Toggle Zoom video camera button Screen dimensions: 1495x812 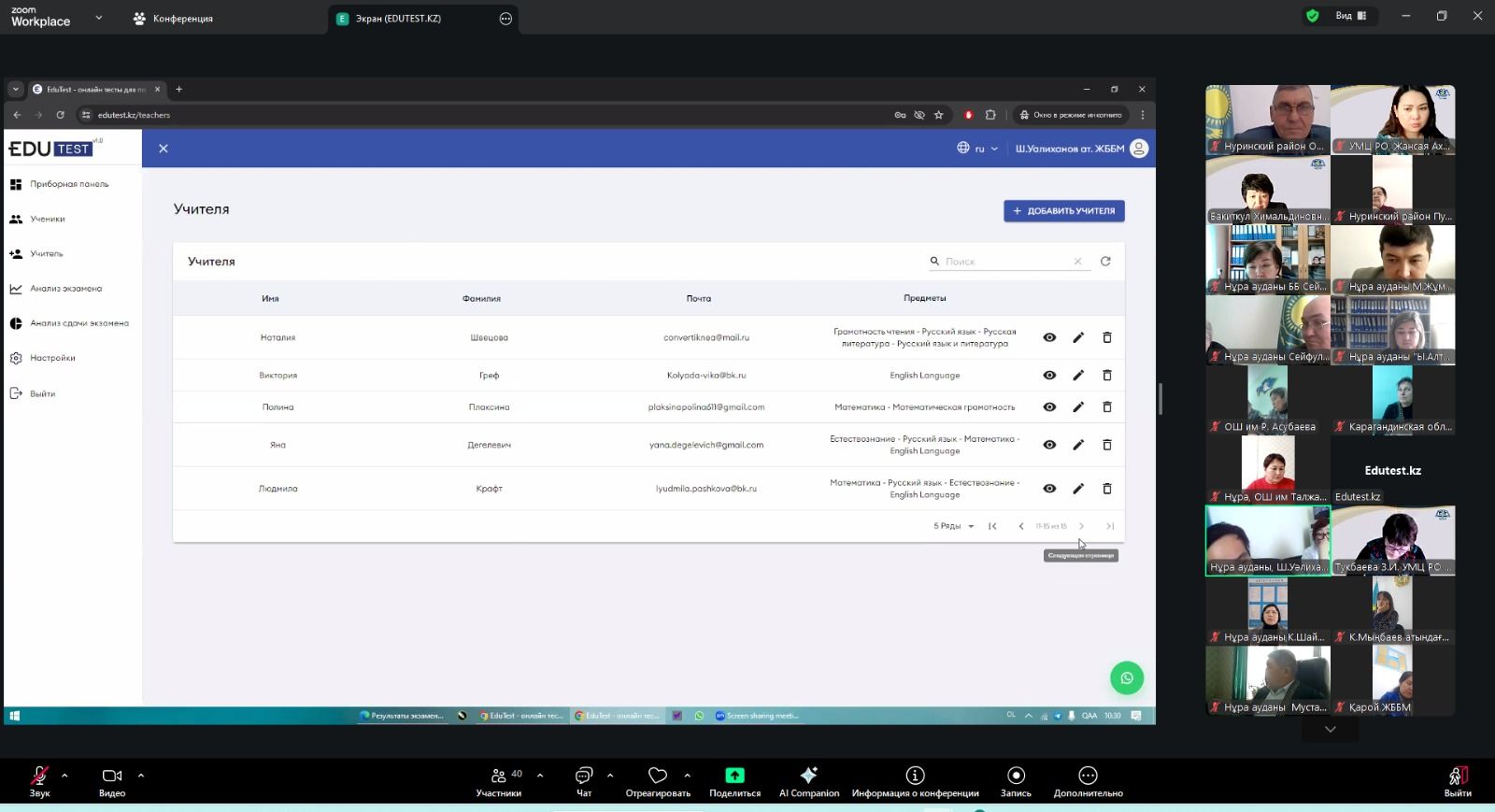[x=112, y=781]
